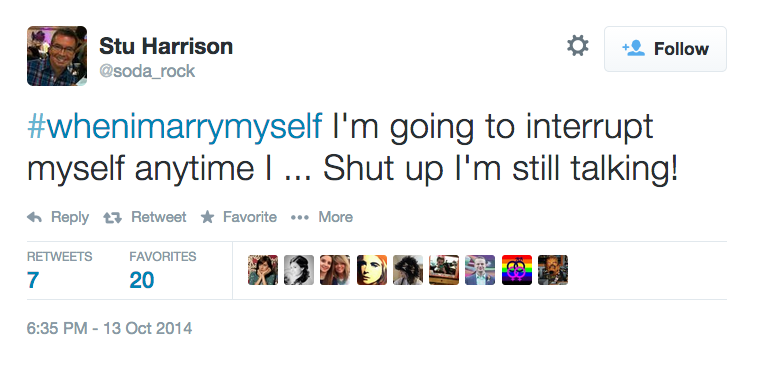
Task: Follow Stu Harrison
Action: [x=665, y=49]
